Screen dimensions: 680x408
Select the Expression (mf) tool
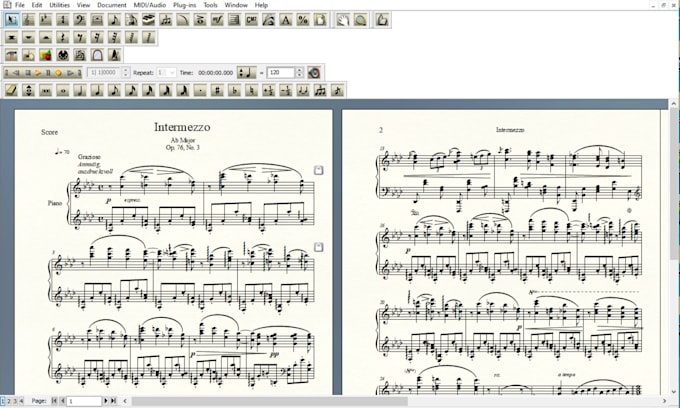217,20
